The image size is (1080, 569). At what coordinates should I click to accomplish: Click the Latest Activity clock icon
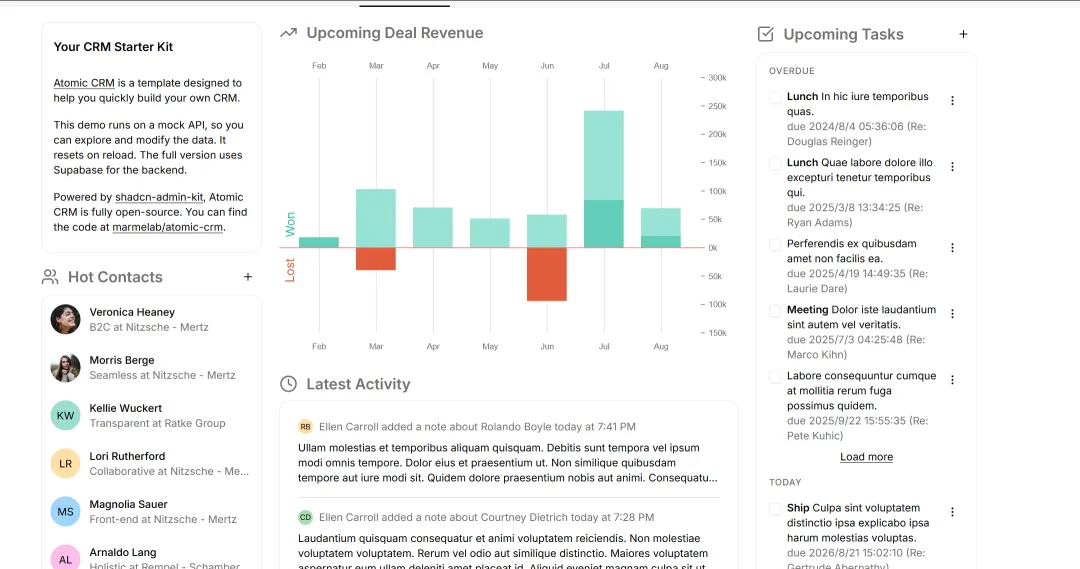coord(289,384)
